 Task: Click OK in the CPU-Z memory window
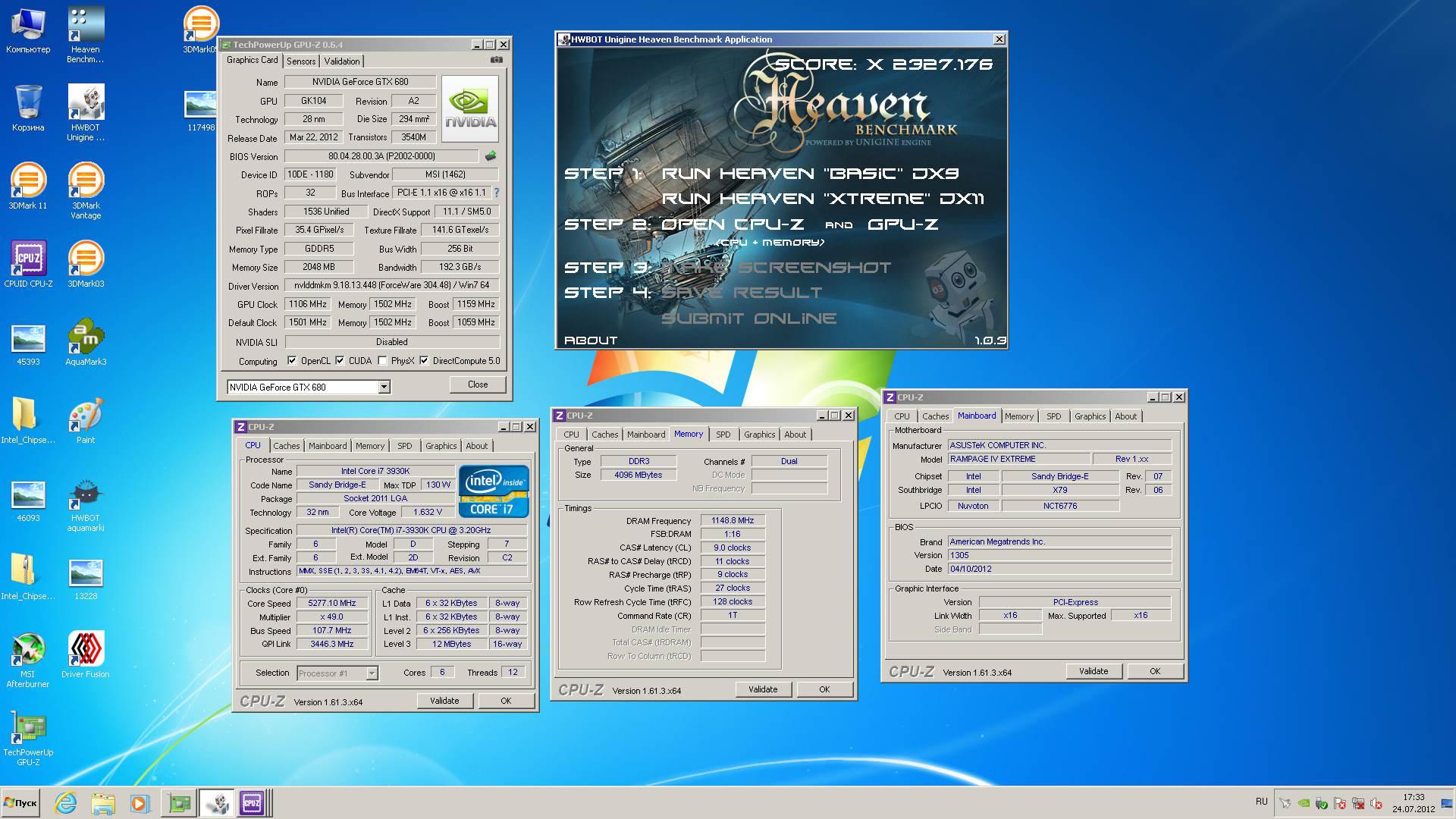(x=824, y=689)
